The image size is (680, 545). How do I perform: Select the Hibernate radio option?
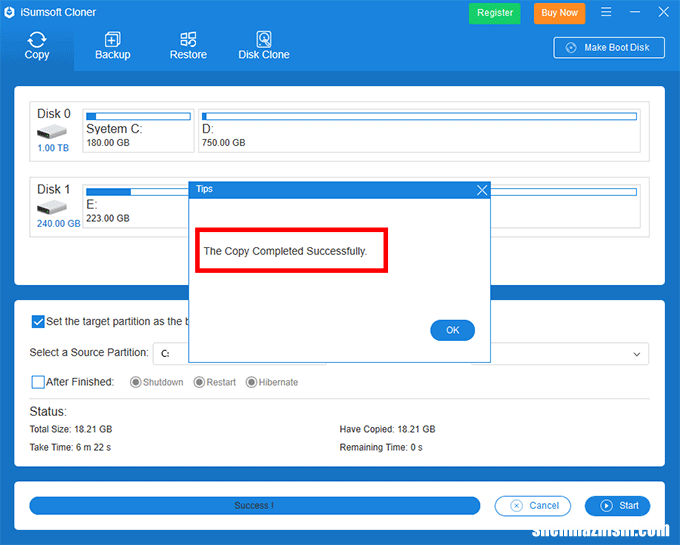251,382
